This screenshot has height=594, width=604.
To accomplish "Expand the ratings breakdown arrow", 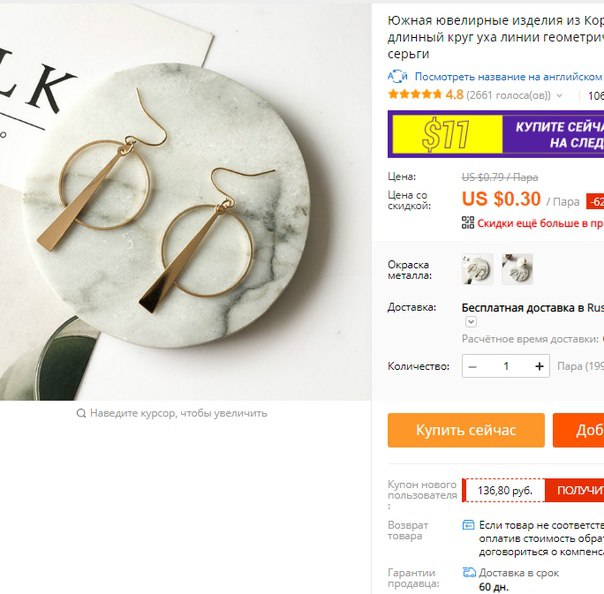I will click(559, 95).
